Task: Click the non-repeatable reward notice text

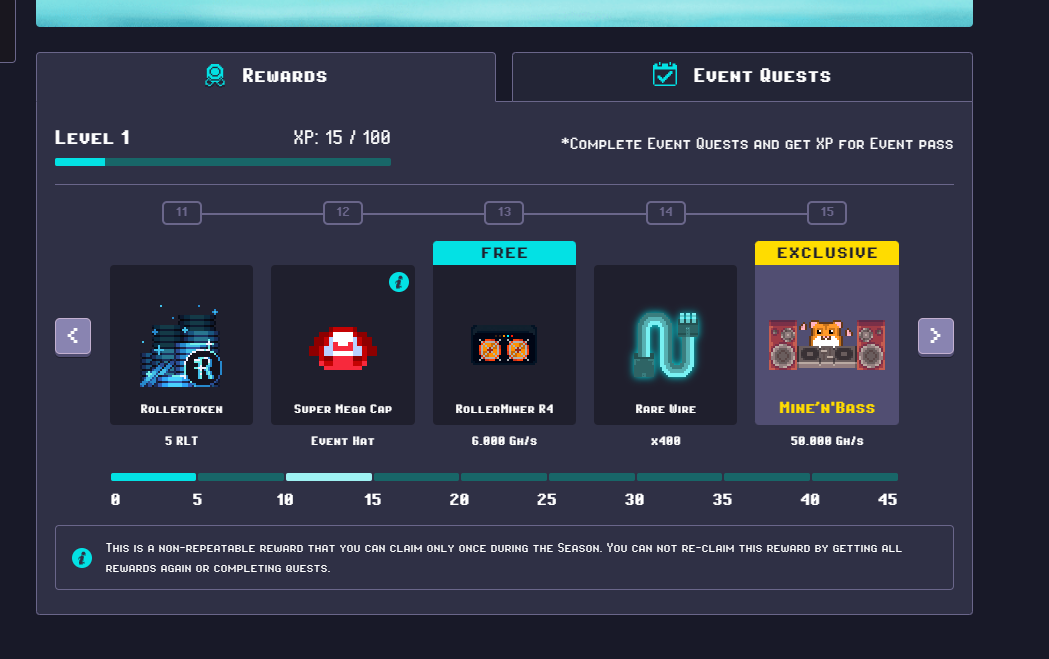Action: 503,558
